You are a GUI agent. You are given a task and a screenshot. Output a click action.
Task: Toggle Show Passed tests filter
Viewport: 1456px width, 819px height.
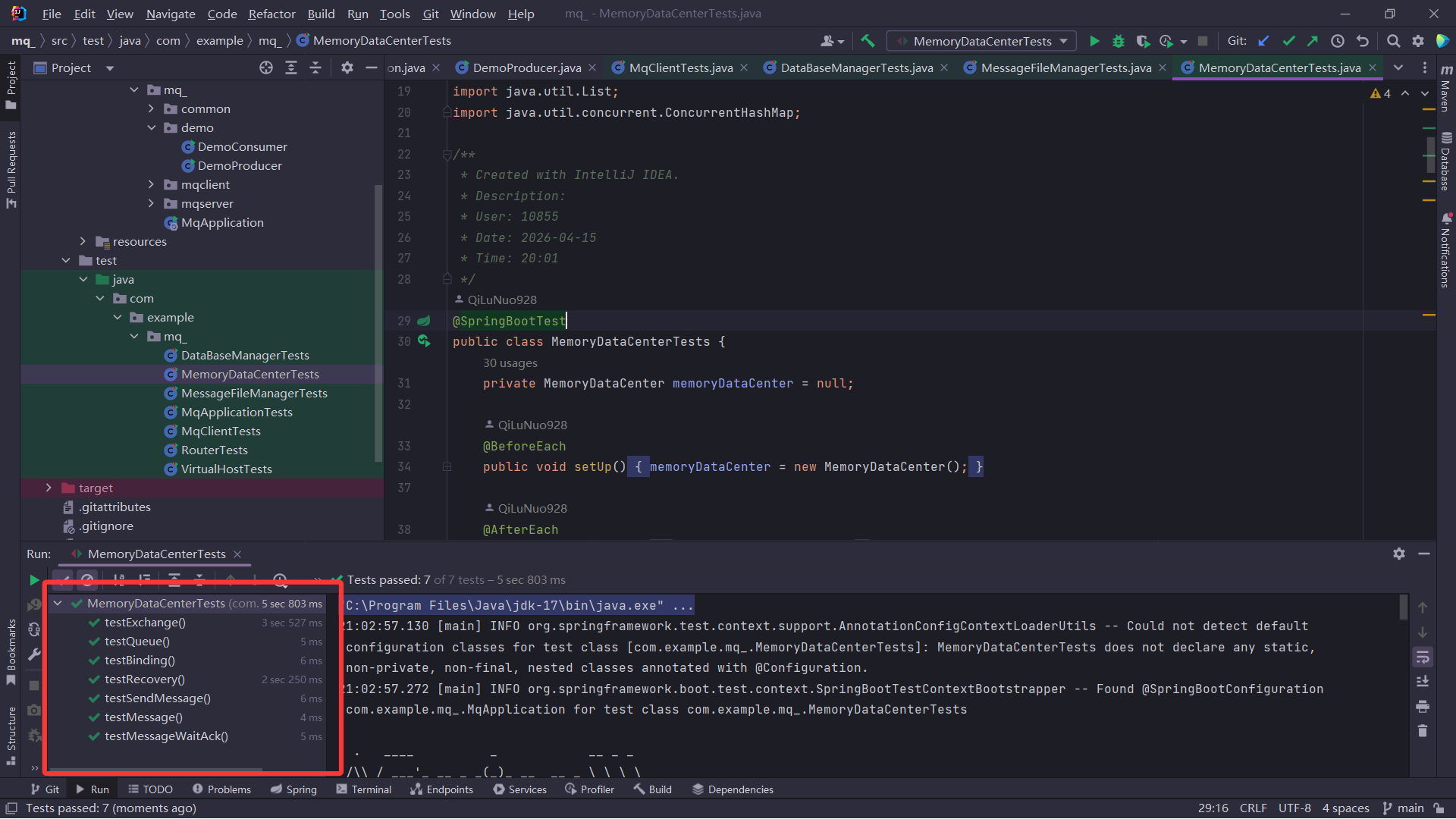coord(63,580)
